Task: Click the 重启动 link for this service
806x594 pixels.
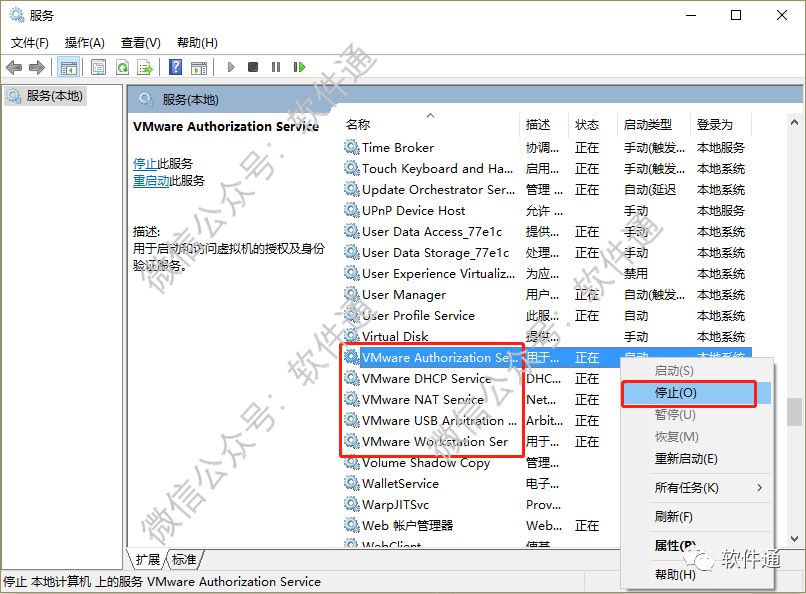Action: click(151, 181)
